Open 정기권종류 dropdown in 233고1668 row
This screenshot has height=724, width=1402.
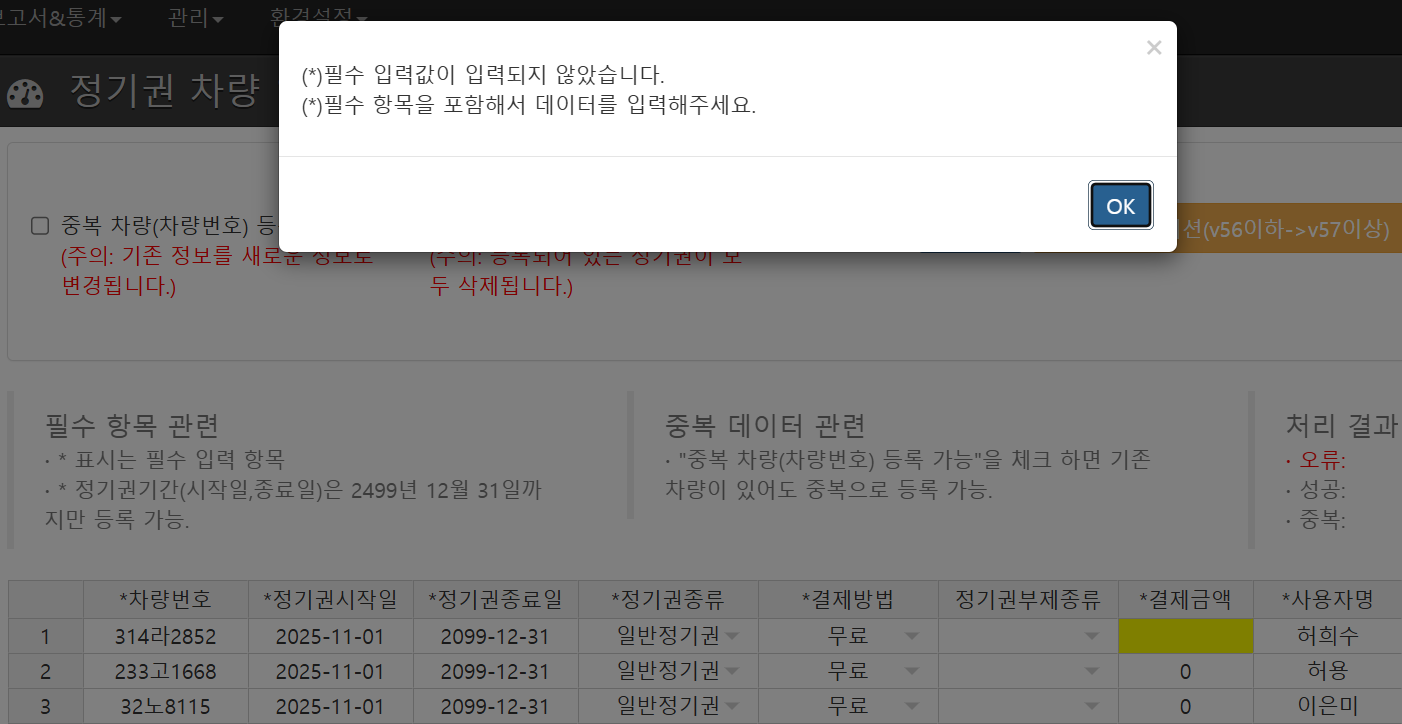(733, 671)
